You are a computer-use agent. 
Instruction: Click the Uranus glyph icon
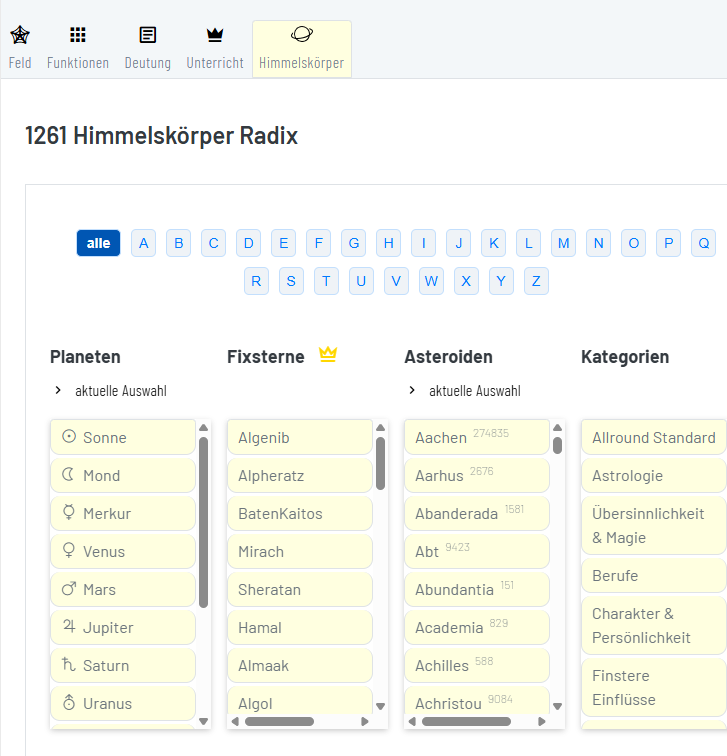[x=69, y=702]
